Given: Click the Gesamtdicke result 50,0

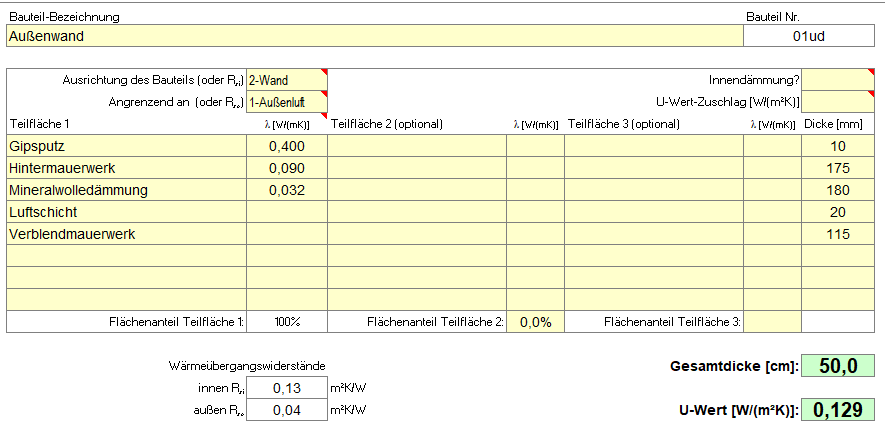Looking at the screenshot, I should point(838,366).
